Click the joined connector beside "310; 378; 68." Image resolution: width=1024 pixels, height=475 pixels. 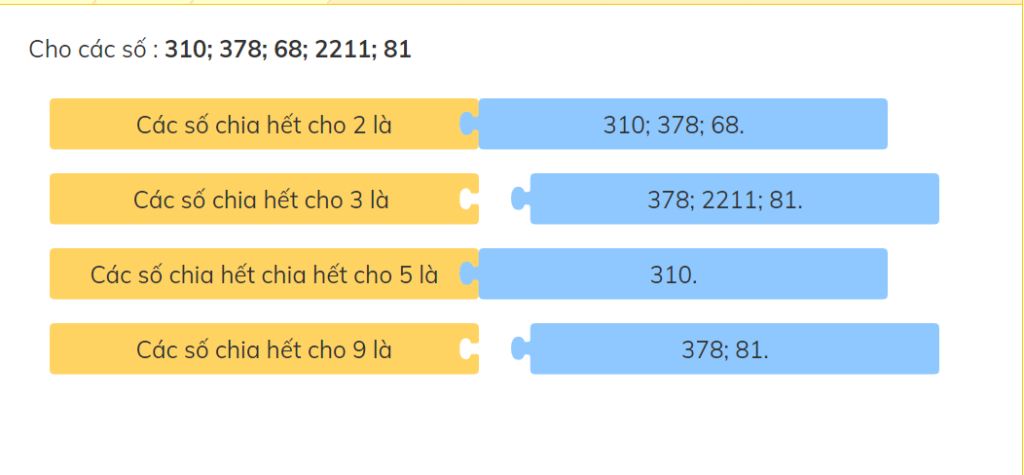(x=469, y=124)
